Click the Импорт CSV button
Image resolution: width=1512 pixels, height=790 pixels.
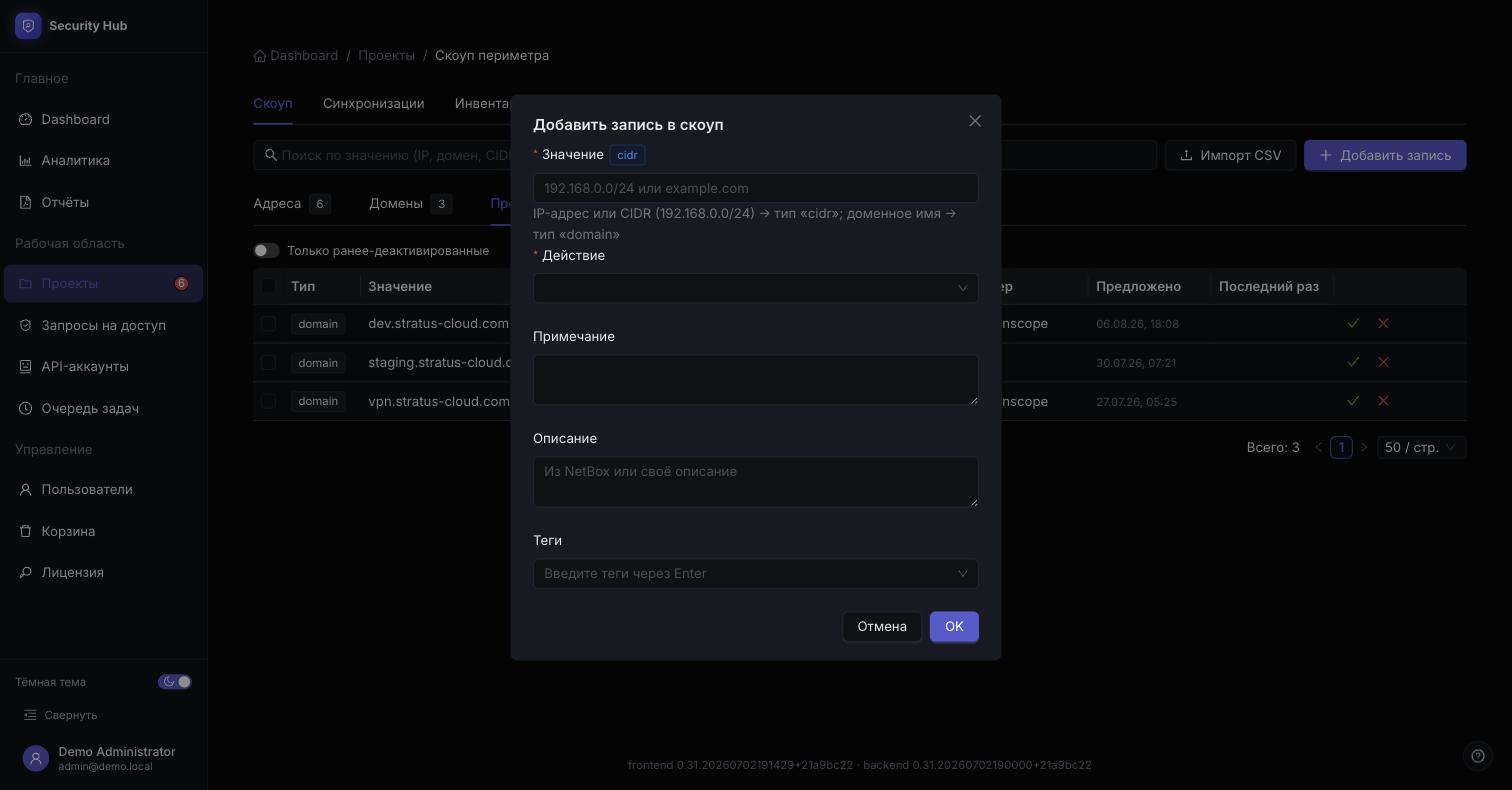[x=1230, y=155]
